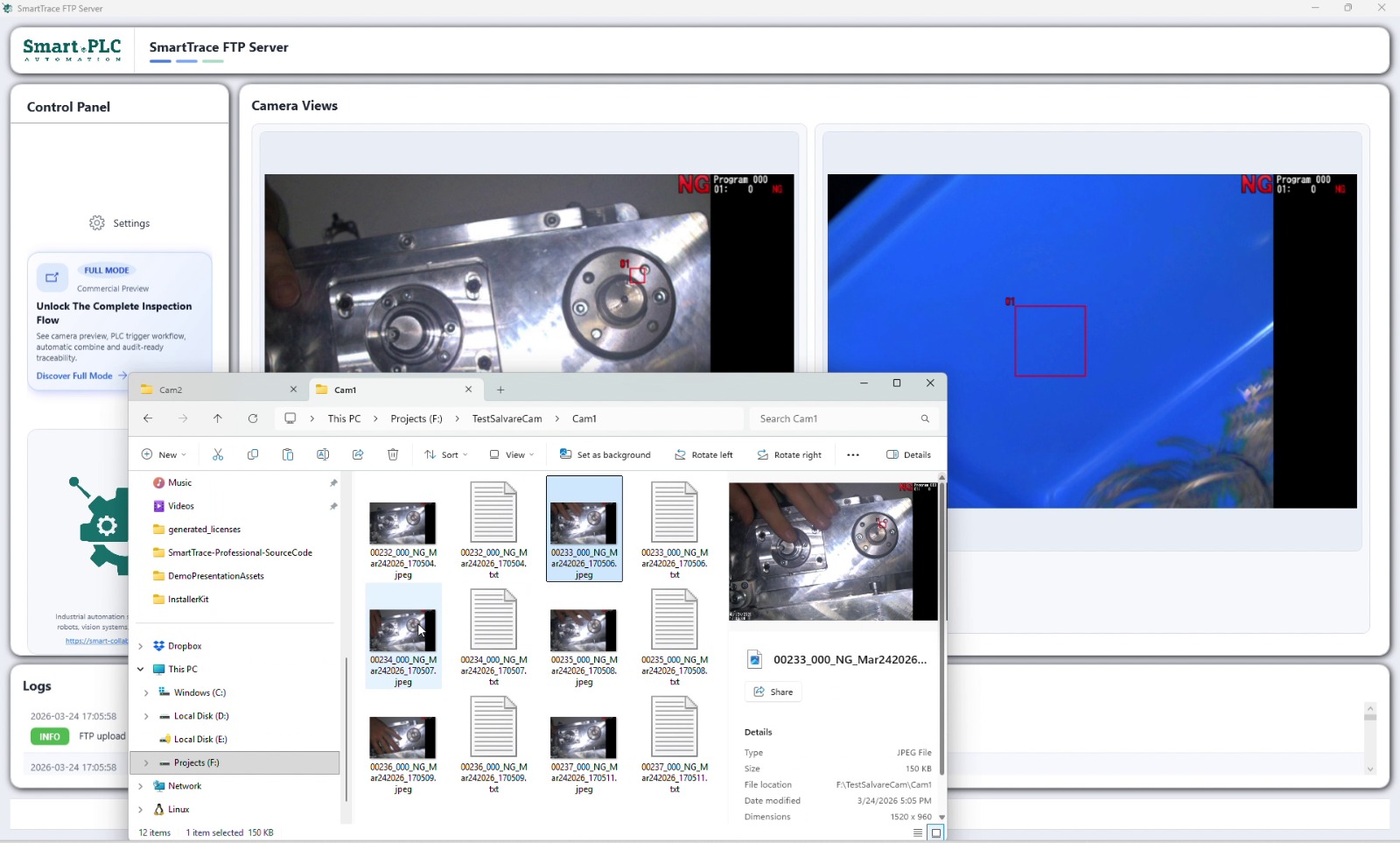Expand the Local Disk (D:) node
1400x843 pixels.
pyautogui.click(x=146, y=716)
